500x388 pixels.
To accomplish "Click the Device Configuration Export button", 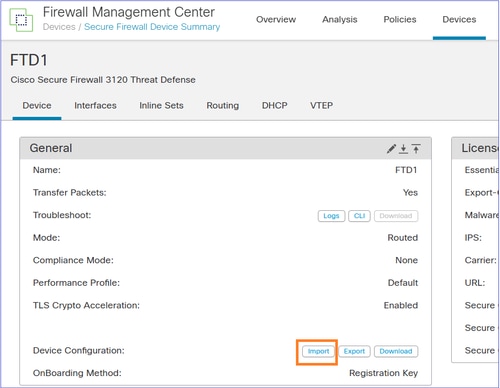I will pos(354,351).
